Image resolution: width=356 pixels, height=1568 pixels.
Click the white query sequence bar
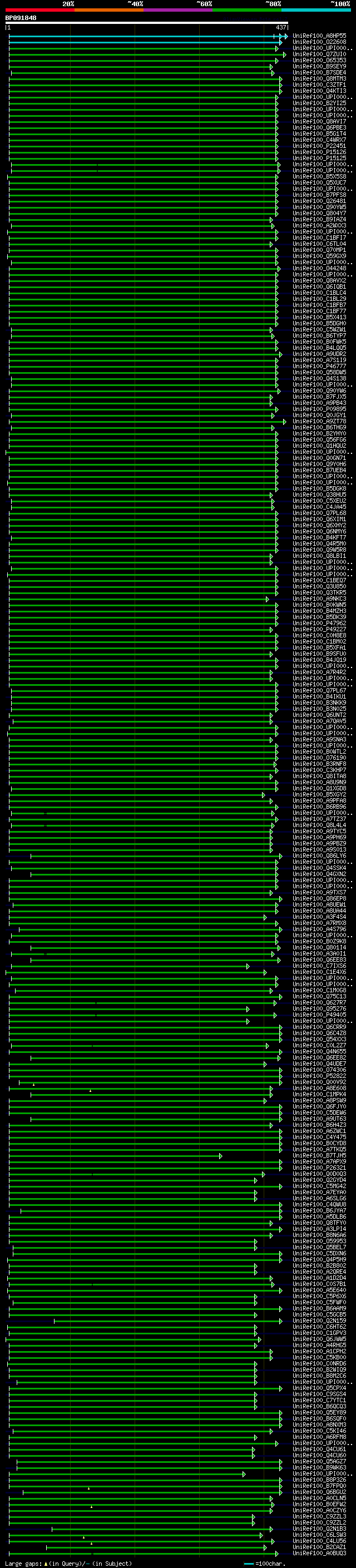(147, 22)
